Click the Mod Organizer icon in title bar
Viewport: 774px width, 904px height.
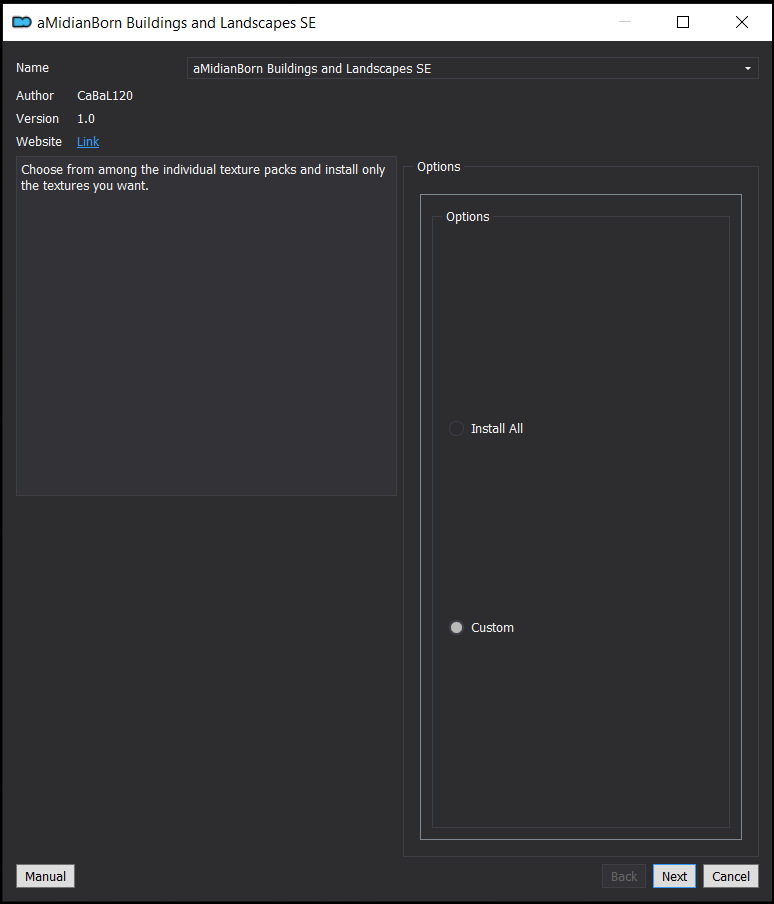coord(22,22)
